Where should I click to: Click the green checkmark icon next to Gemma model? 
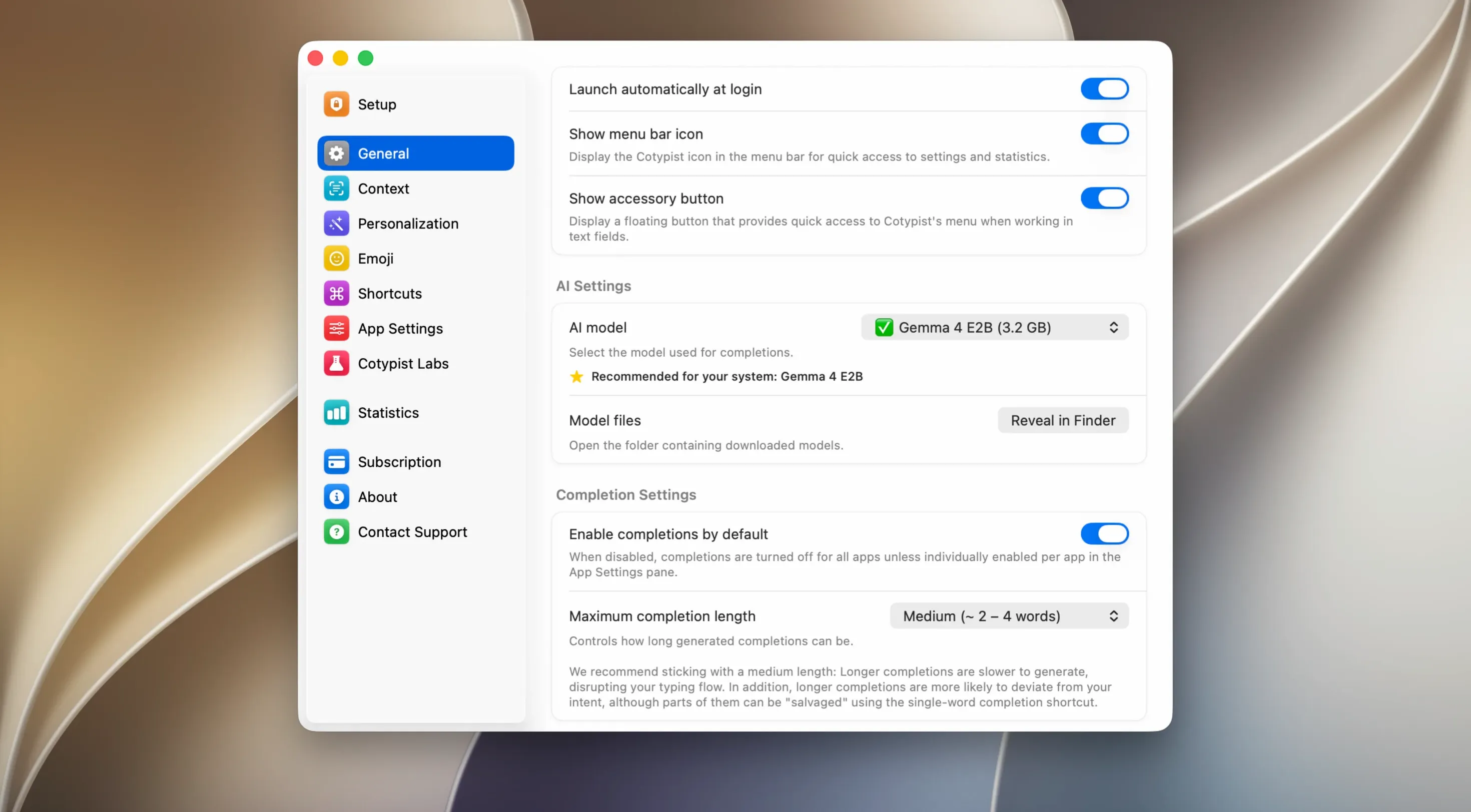pyautogui.click(x=884, y=328)
